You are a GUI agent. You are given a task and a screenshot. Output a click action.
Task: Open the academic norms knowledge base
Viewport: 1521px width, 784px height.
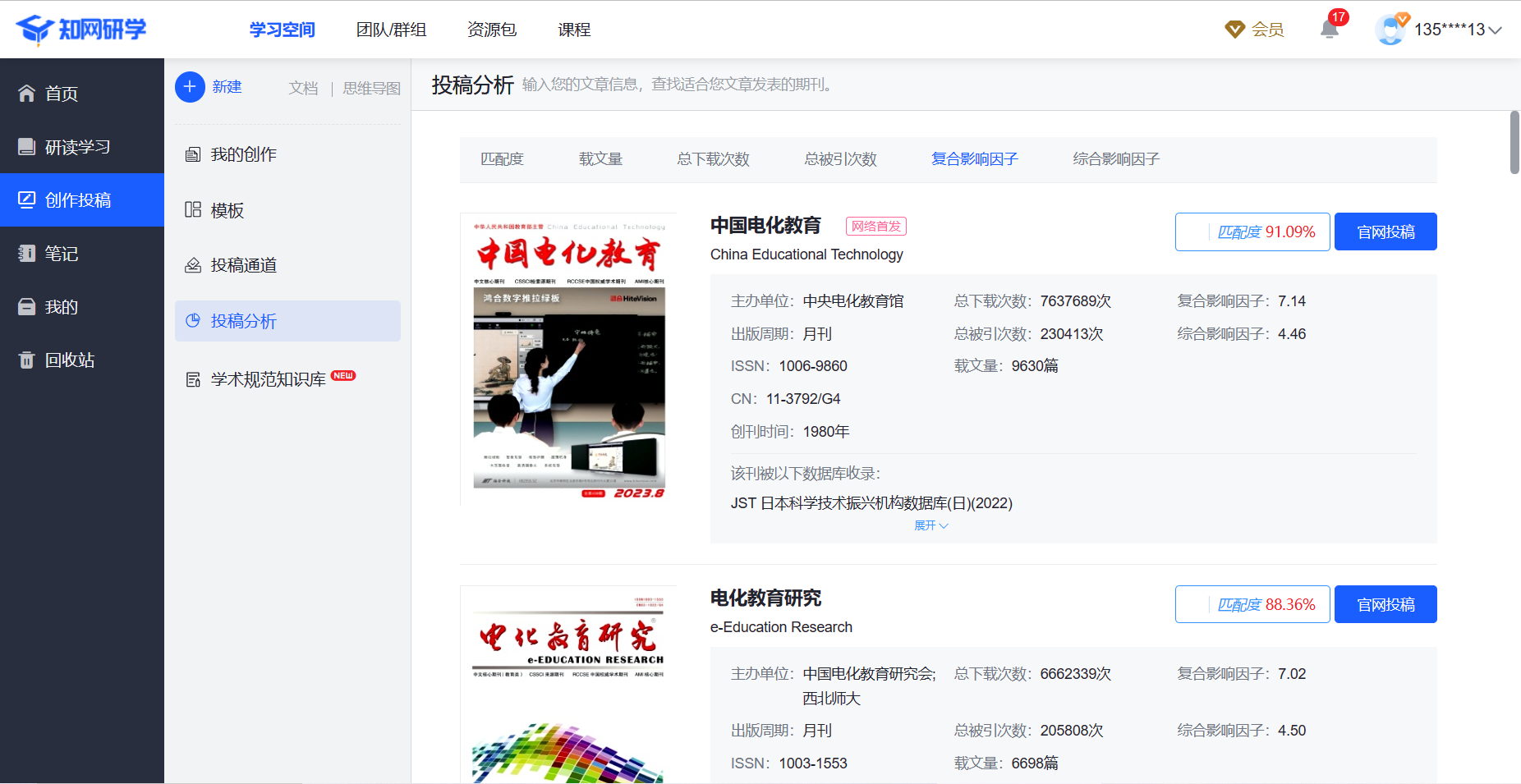268,379
